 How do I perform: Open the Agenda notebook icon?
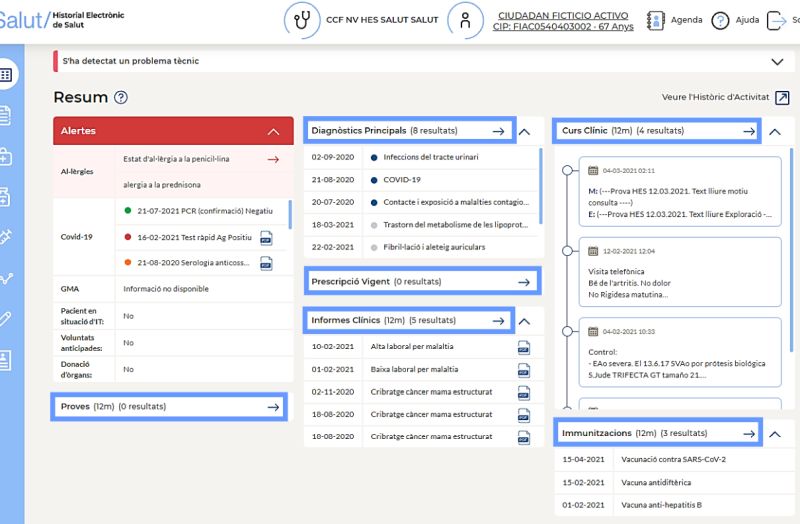pos(655,20)
